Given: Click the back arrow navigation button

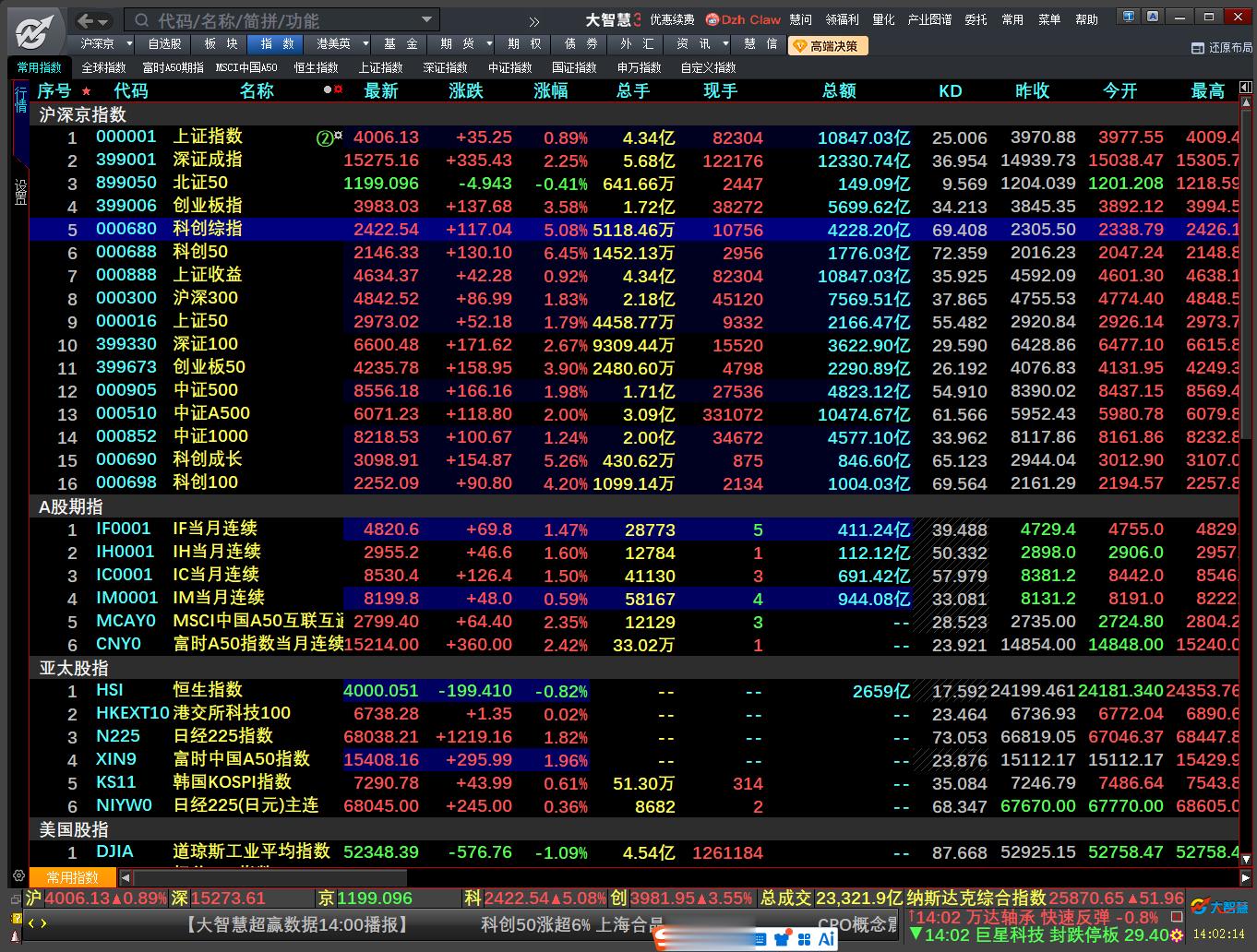Looking at the screenshot, I should point(86,20).
